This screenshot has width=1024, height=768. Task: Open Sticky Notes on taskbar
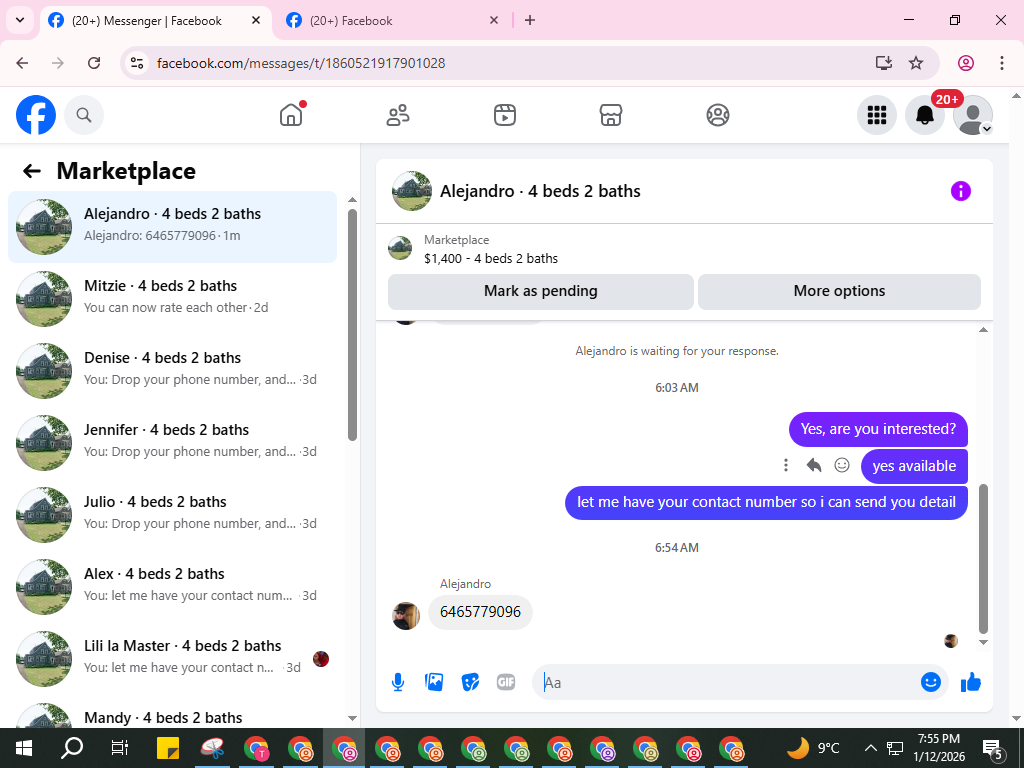[168, 748]
